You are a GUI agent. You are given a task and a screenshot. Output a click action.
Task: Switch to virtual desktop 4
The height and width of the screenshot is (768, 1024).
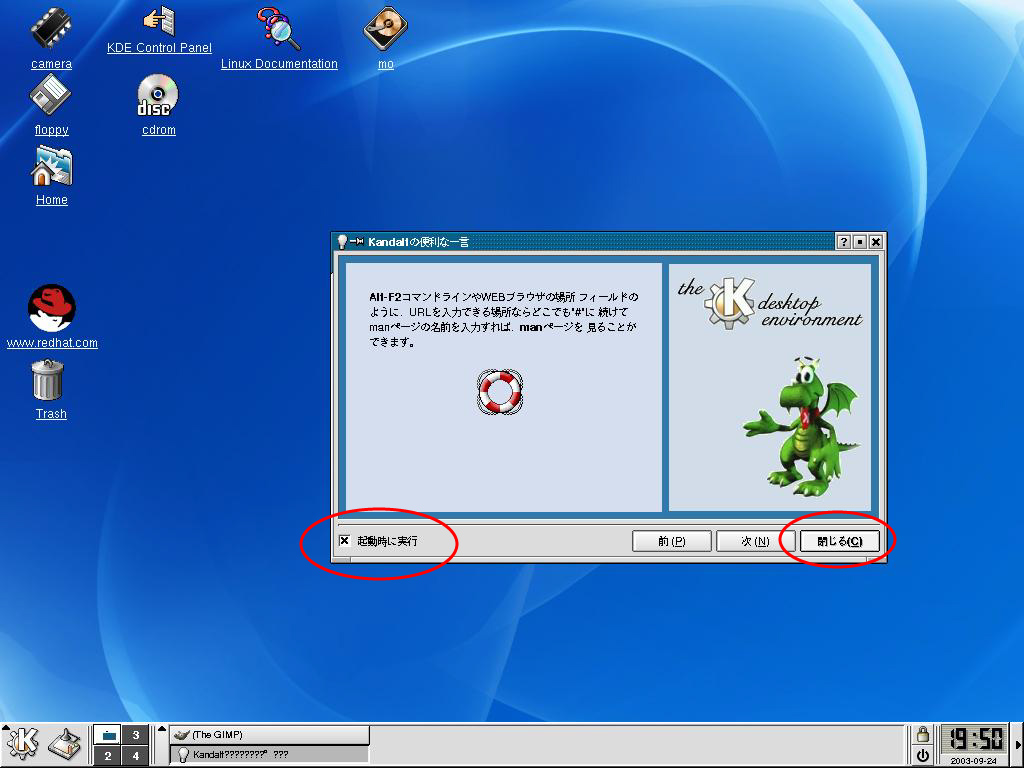click(x=136, y=756)
